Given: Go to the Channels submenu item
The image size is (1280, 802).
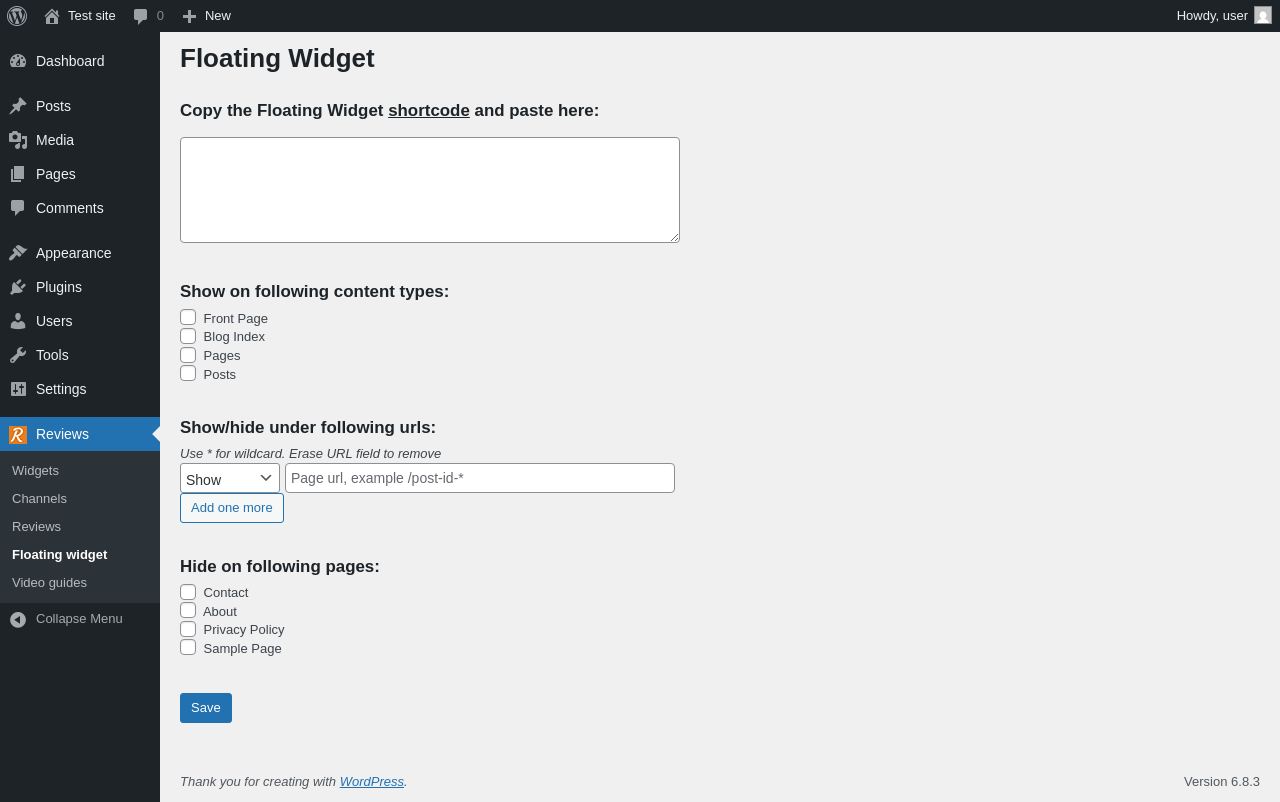Looking at the screenshot, I should click(39, 498).
